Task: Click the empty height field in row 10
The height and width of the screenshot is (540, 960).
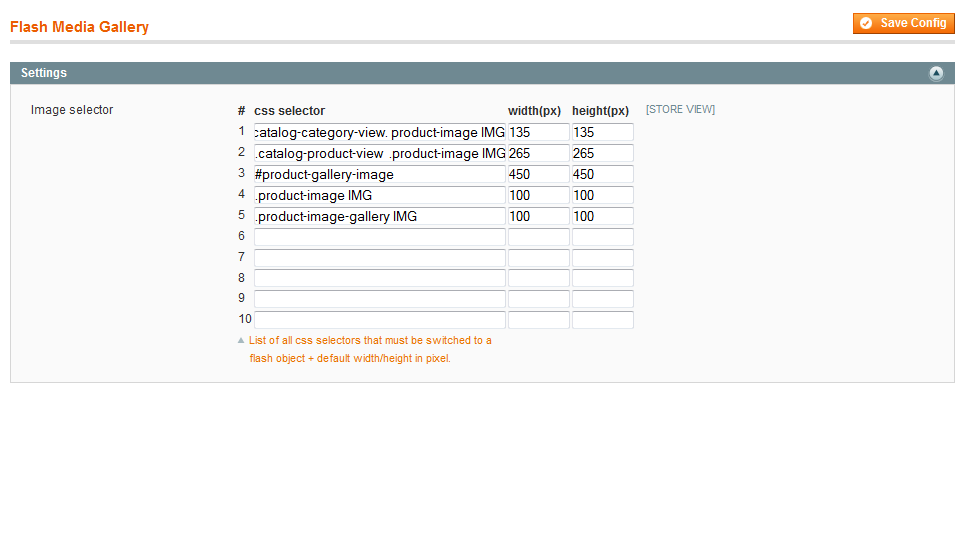Action: click(x=602, y=320)
